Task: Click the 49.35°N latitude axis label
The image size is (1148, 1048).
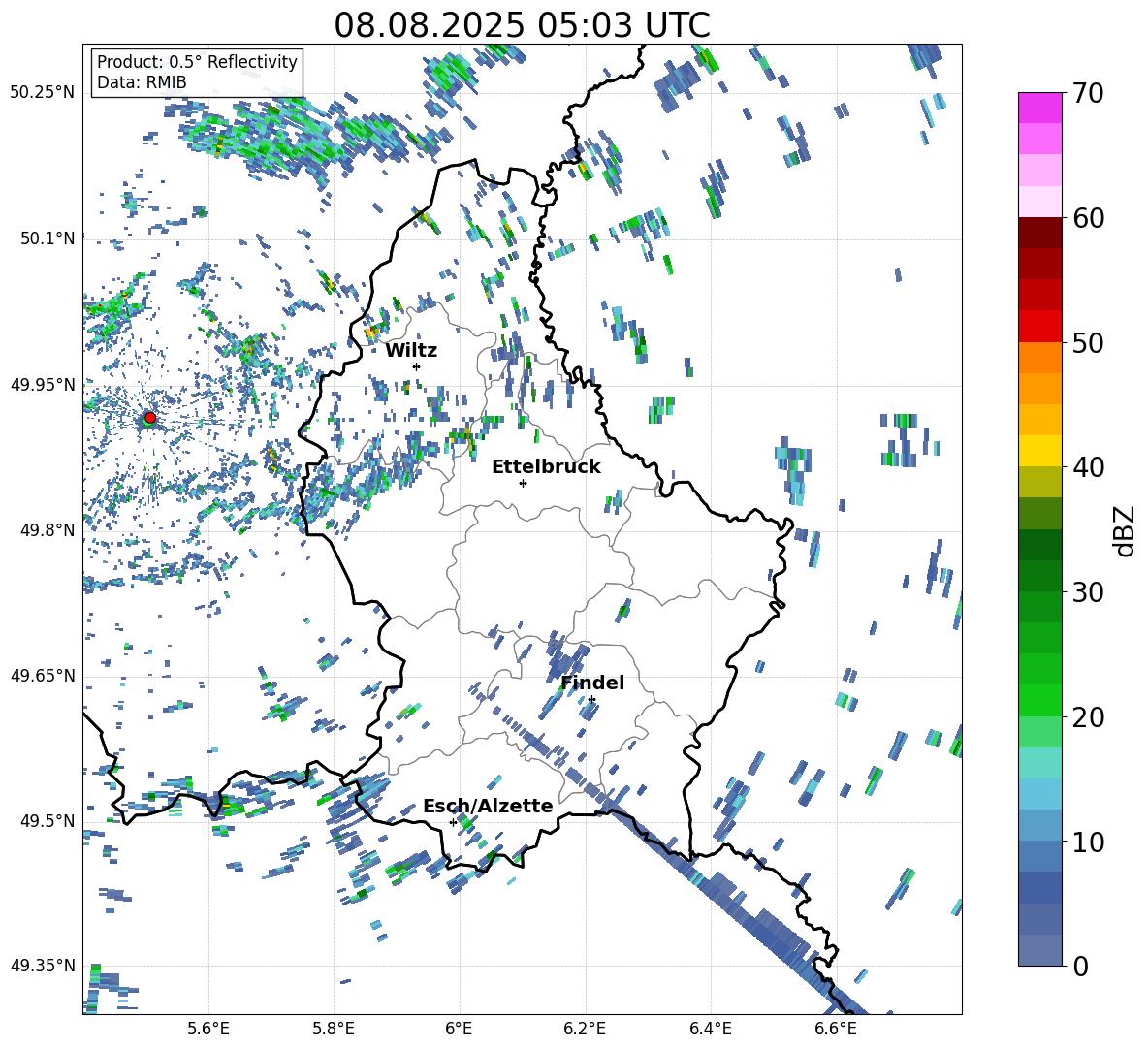Action: (43, 966)
